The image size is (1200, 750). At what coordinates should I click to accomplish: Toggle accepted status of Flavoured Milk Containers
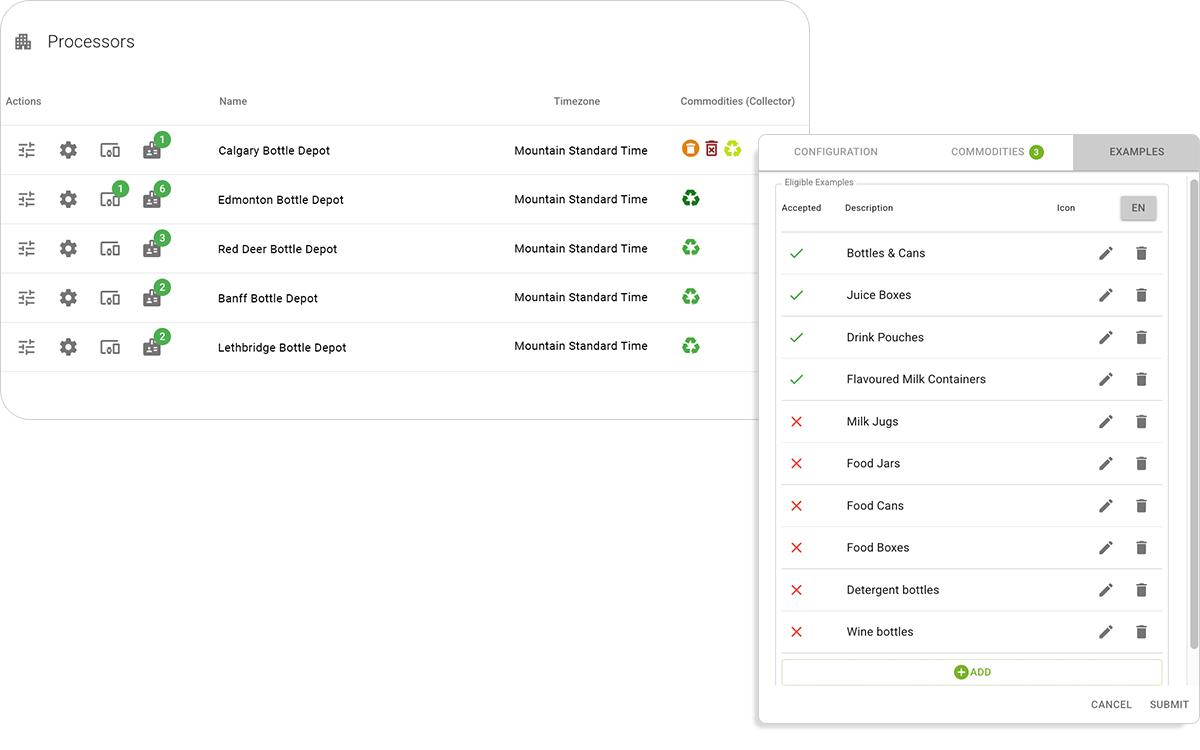click(x=796, y=379)
